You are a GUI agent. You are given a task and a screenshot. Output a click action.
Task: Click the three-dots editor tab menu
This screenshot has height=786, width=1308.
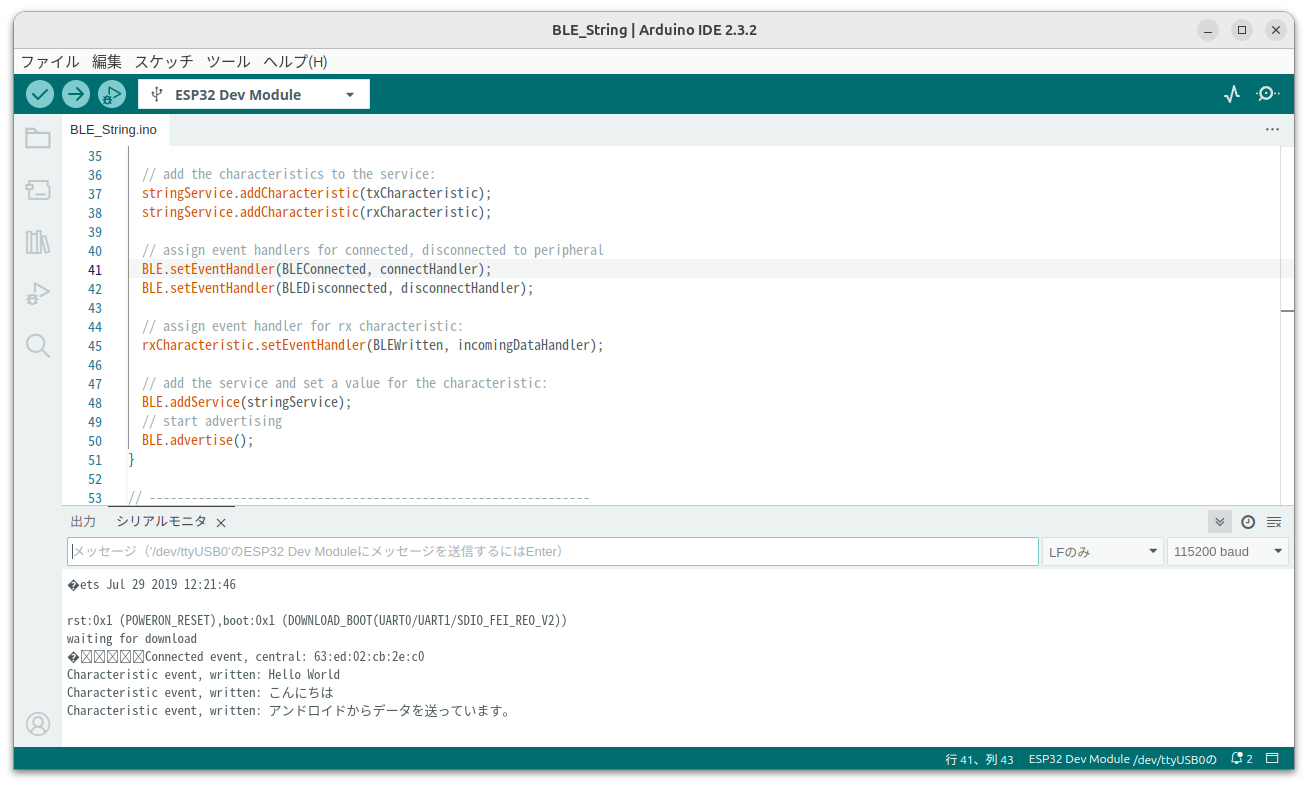point(1272,130)
